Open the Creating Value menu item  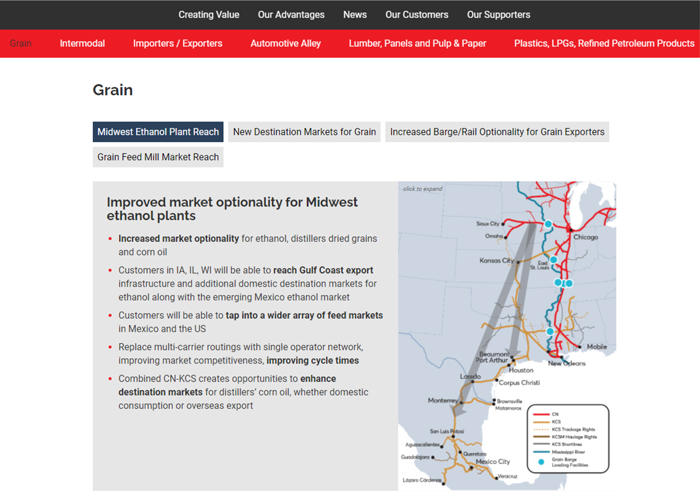point(208,15)
